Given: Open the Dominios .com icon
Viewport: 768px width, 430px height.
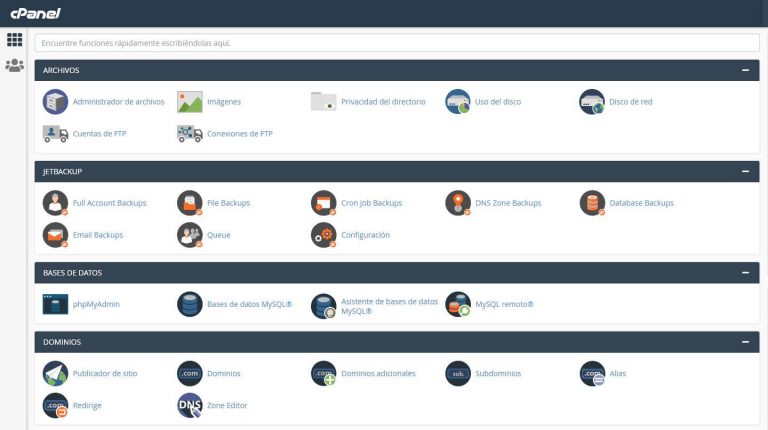Looking at the screenshot, I should pyautogui.click(x=190, y=374).
